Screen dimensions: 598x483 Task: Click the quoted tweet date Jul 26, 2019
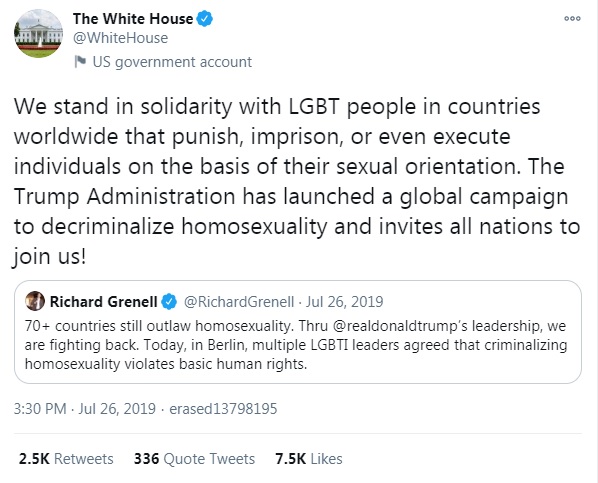(344, 302)
